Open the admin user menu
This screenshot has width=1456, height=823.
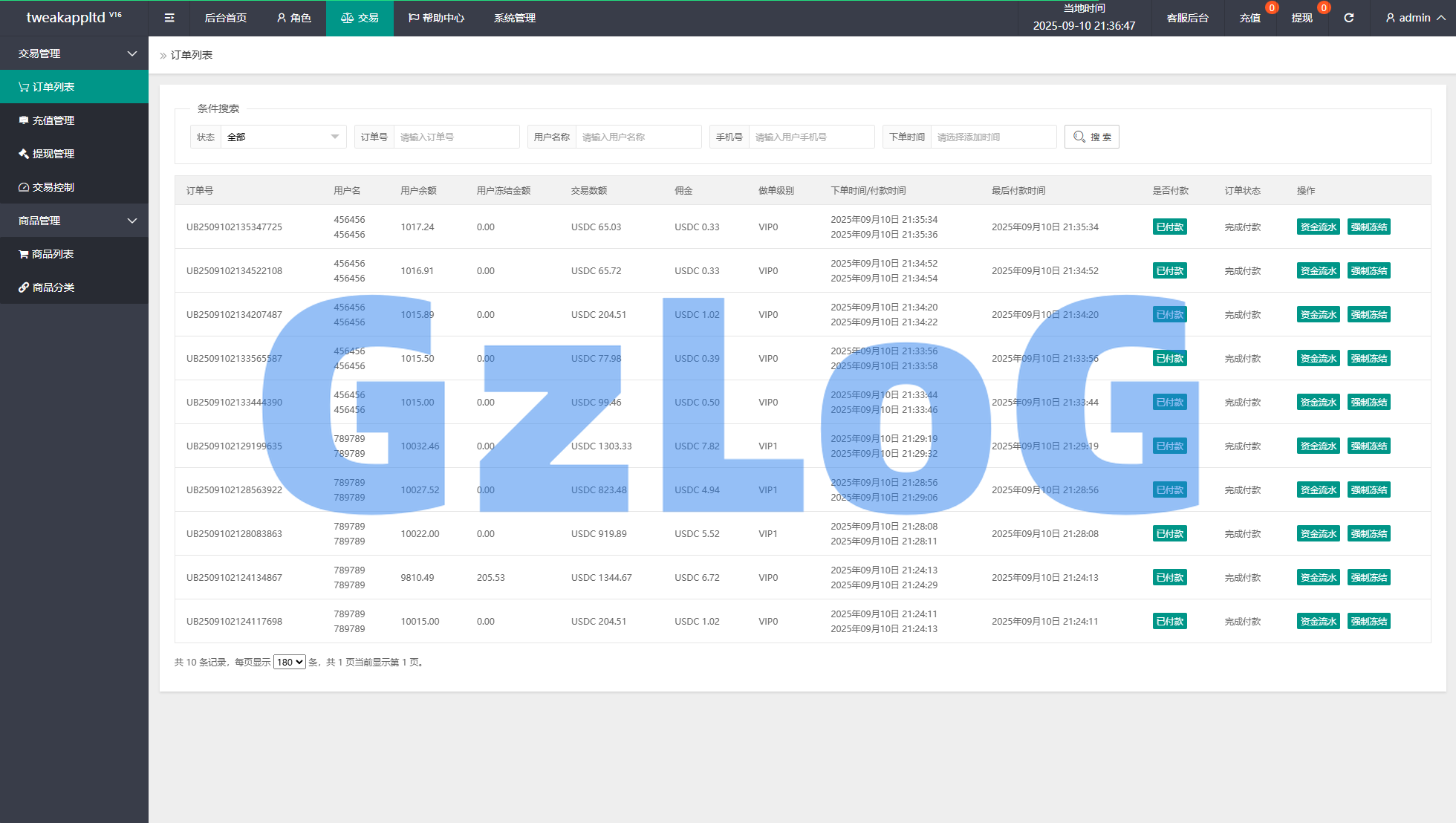pyautogui.click(x=1415, y=18)
